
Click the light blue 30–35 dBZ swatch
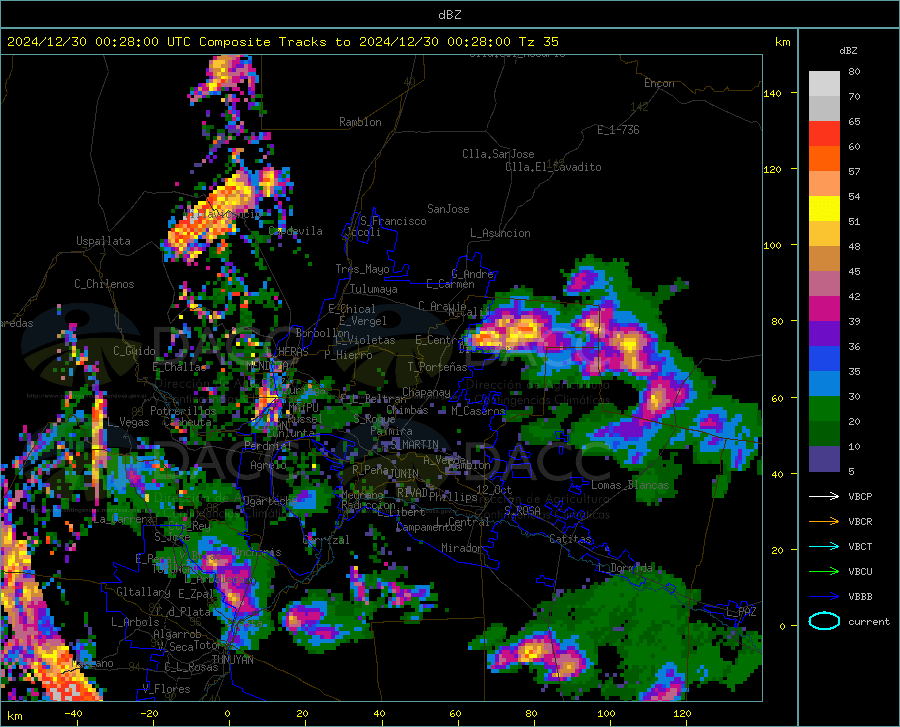point(824,384)
